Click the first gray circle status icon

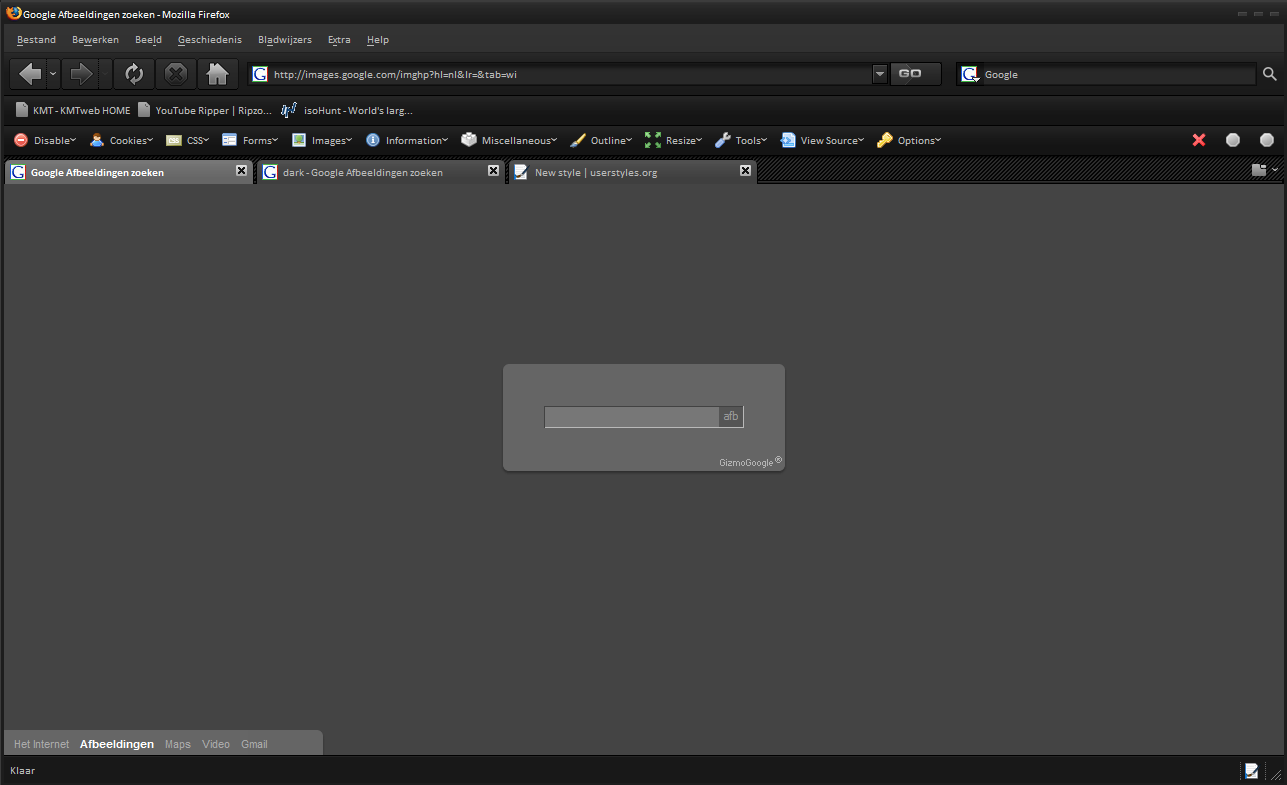pos(1233,140)
